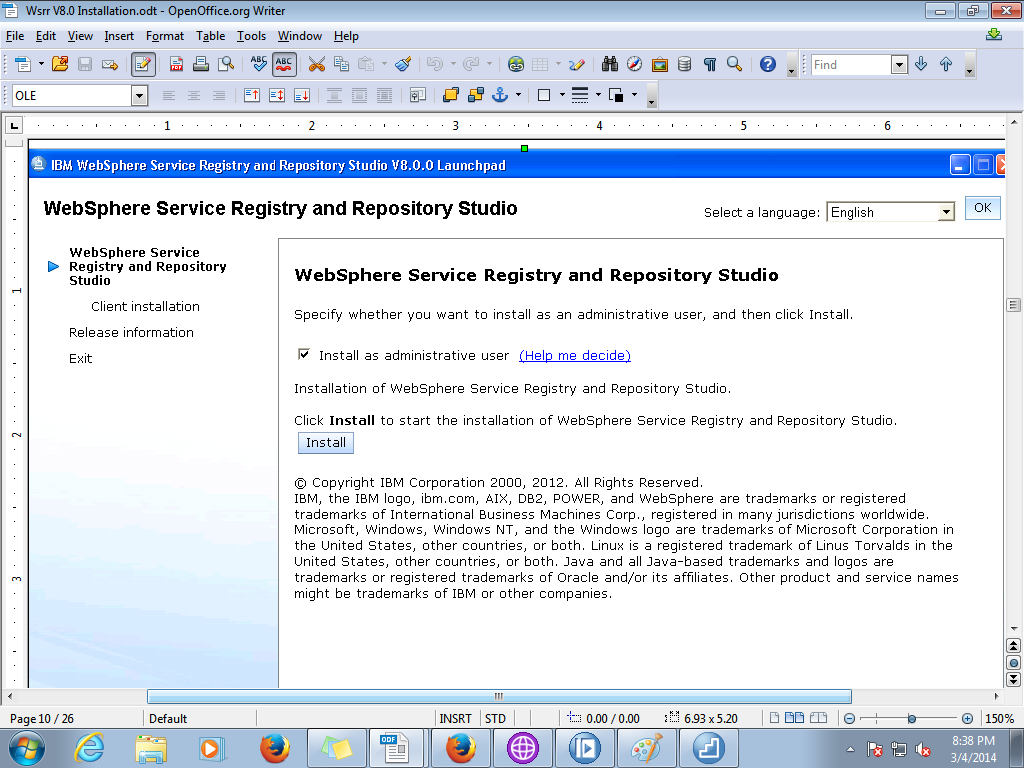Click Find Previous up arrow
Viewport: 1024px width, 768px height.
point(946,64)
